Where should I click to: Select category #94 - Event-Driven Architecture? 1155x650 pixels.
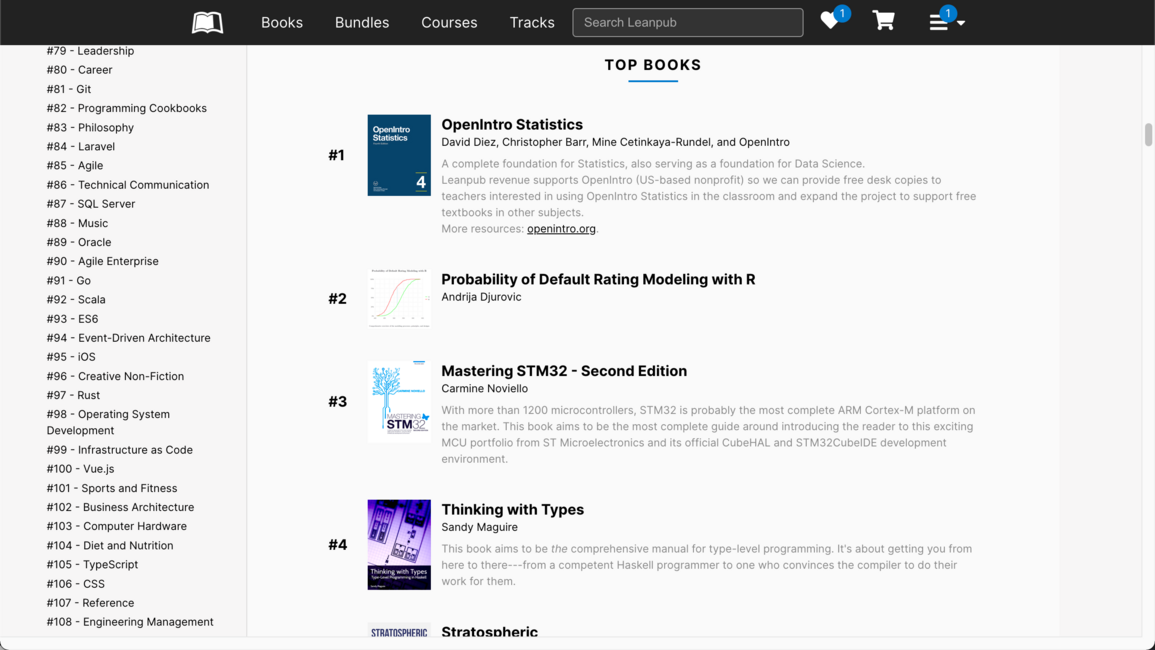128,338
